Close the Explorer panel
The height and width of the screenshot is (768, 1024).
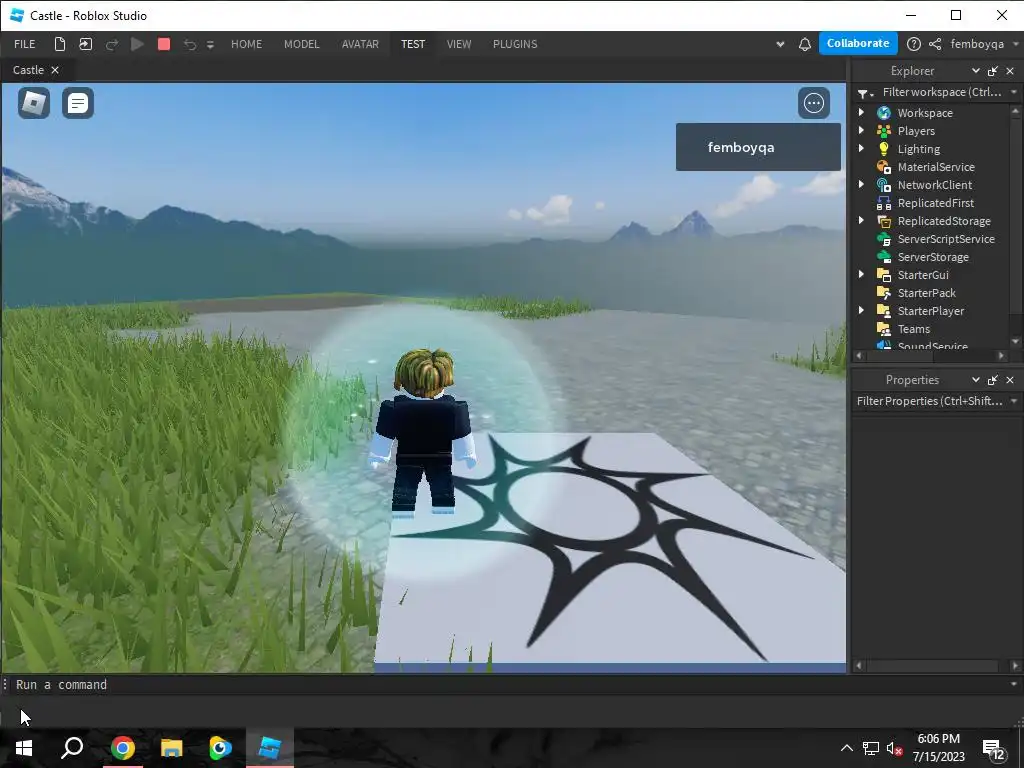tap(1010, 71)
